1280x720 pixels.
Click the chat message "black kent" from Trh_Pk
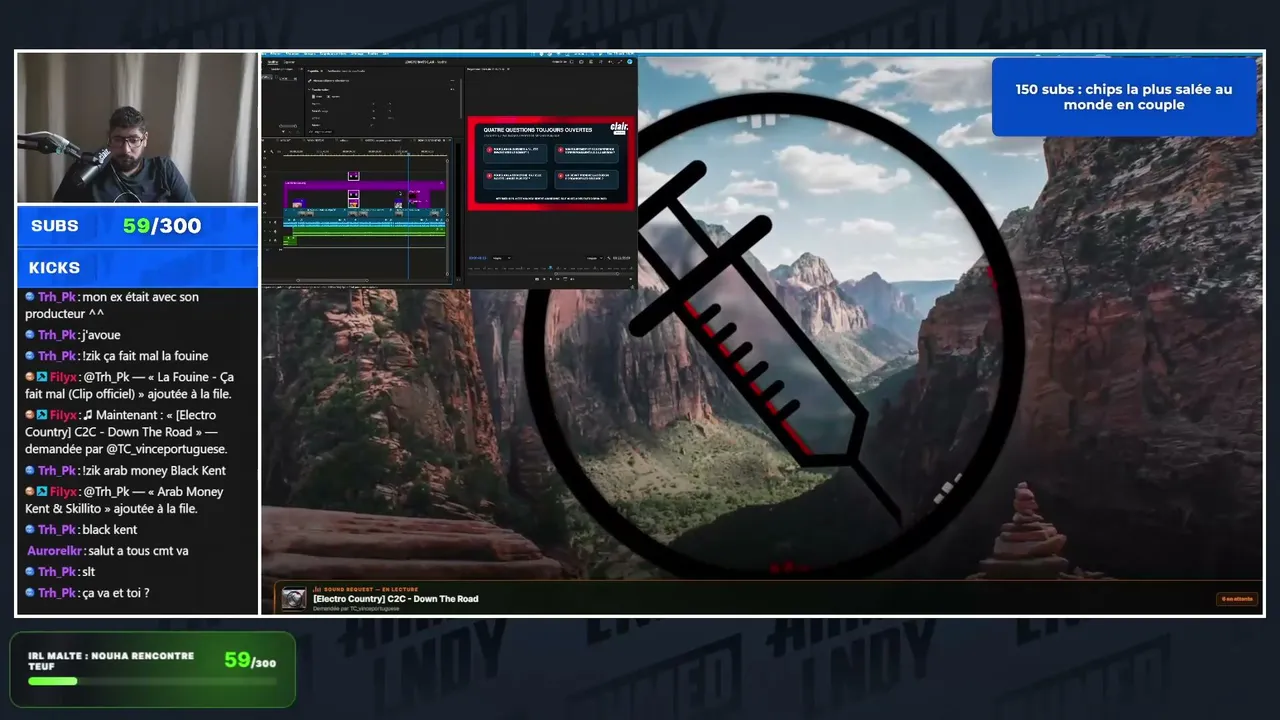(110, 530)
